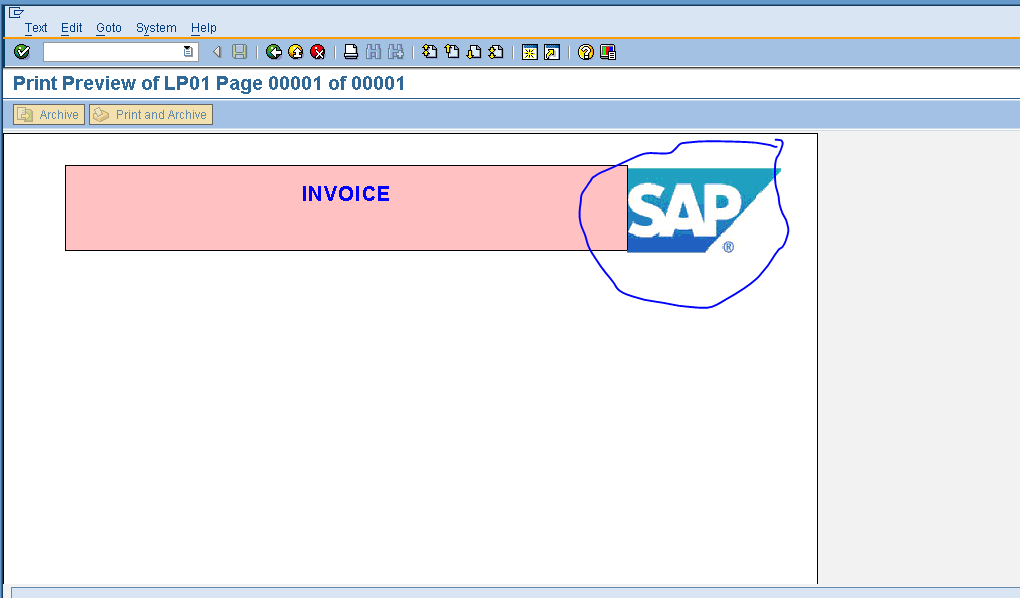The width and height of the screenshot is (1020, 598).
Task: Open the System menu
Action: (156, 27)
